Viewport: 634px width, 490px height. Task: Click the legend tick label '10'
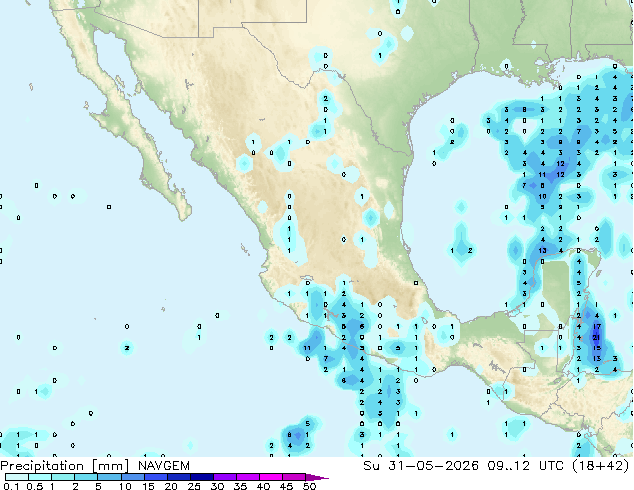coord(125,486)
